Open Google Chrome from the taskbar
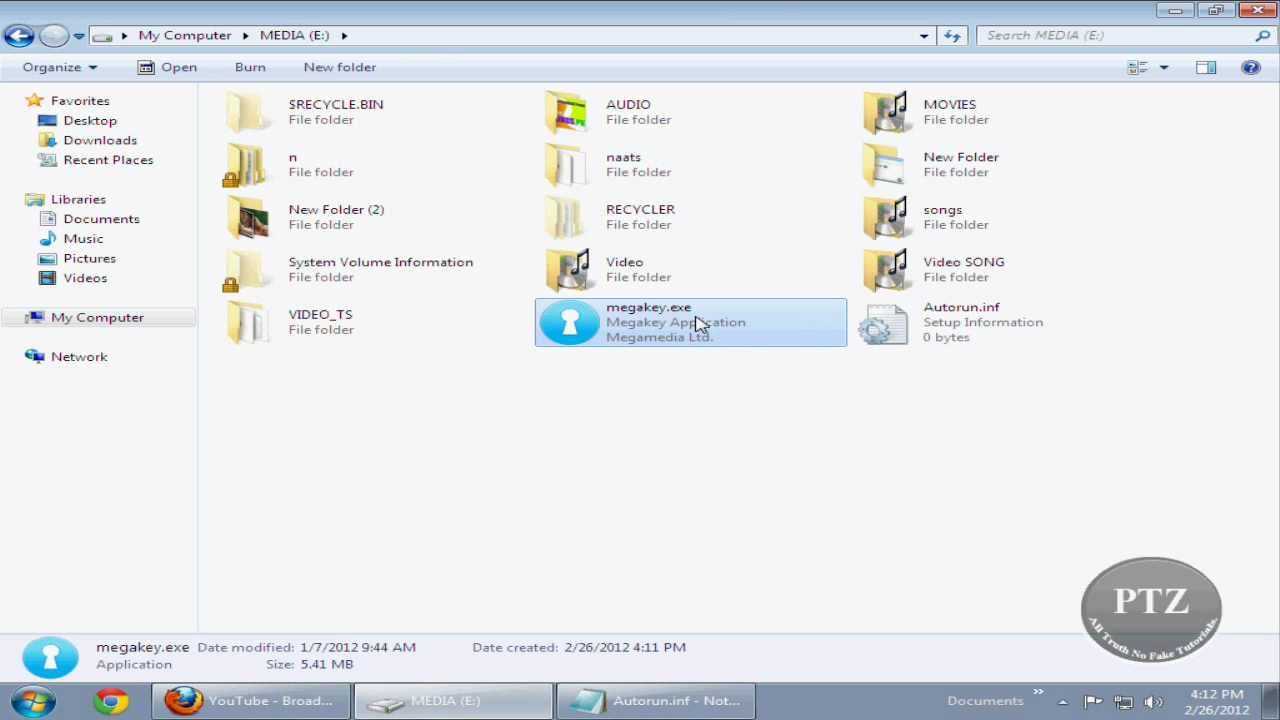This screenshot has height=720, width=1280. click(x=111, y=700)
